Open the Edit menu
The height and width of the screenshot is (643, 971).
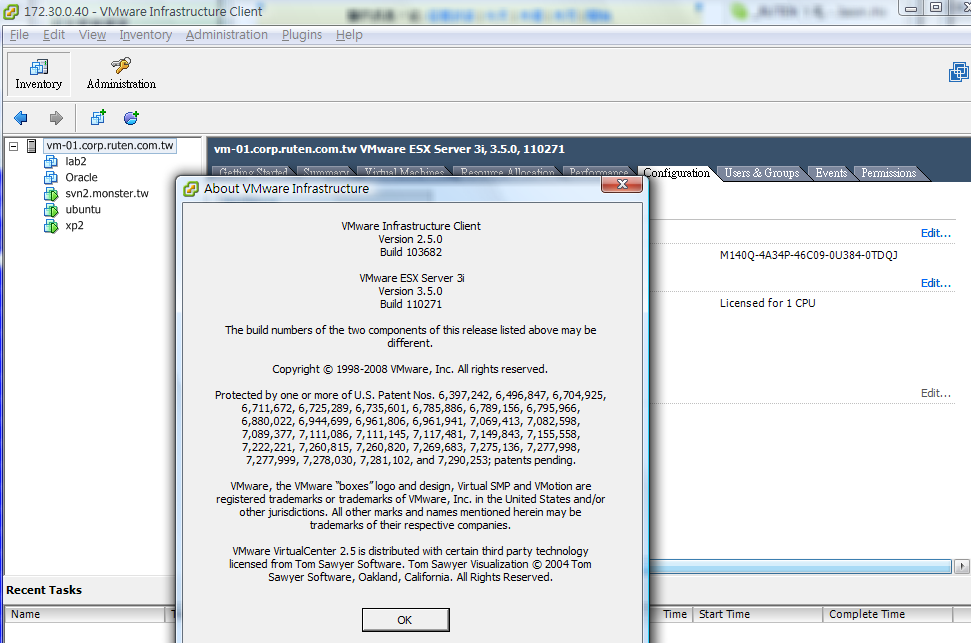point(54,35)
